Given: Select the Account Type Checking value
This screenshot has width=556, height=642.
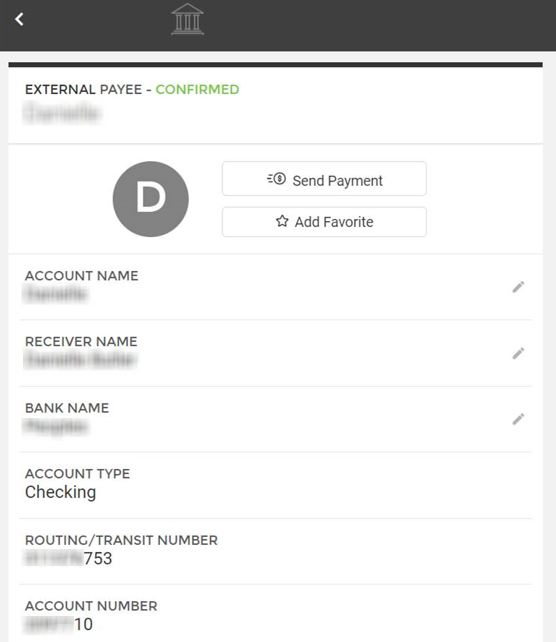Looking at the screenshot, I should [x=61, y=492].
